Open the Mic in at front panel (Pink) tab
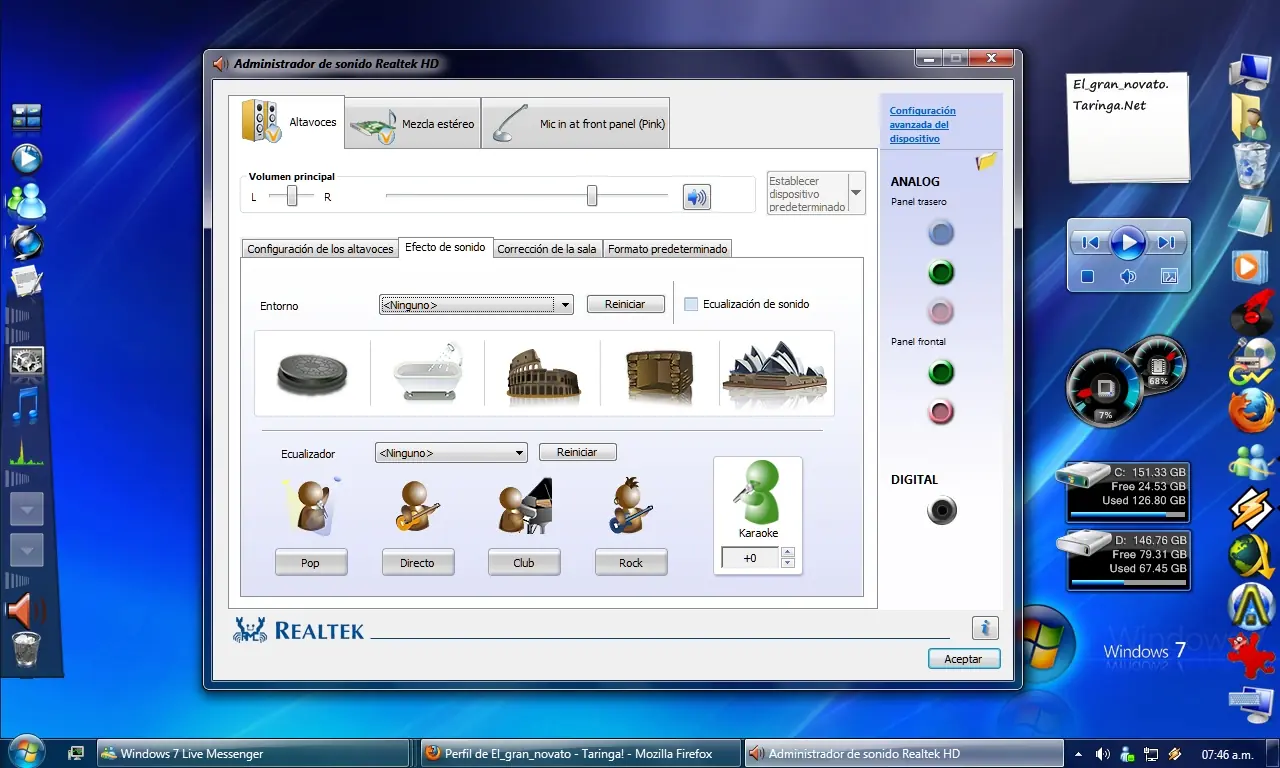This screenshot has width=1280, height=768. (576, 124)
